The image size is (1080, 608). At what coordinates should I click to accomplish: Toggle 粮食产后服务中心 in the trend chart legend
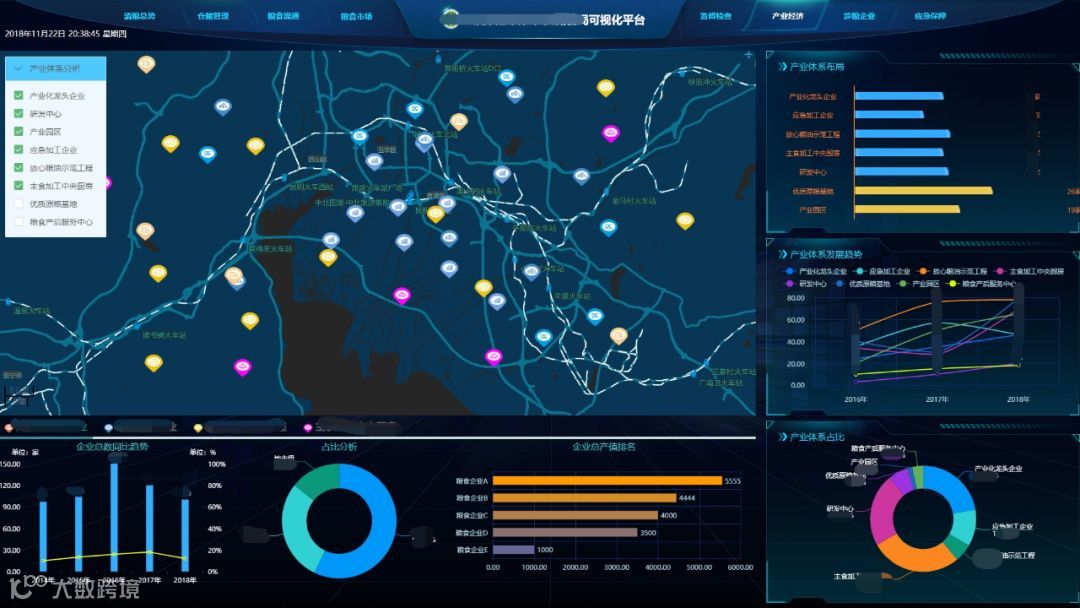point(982,284)
